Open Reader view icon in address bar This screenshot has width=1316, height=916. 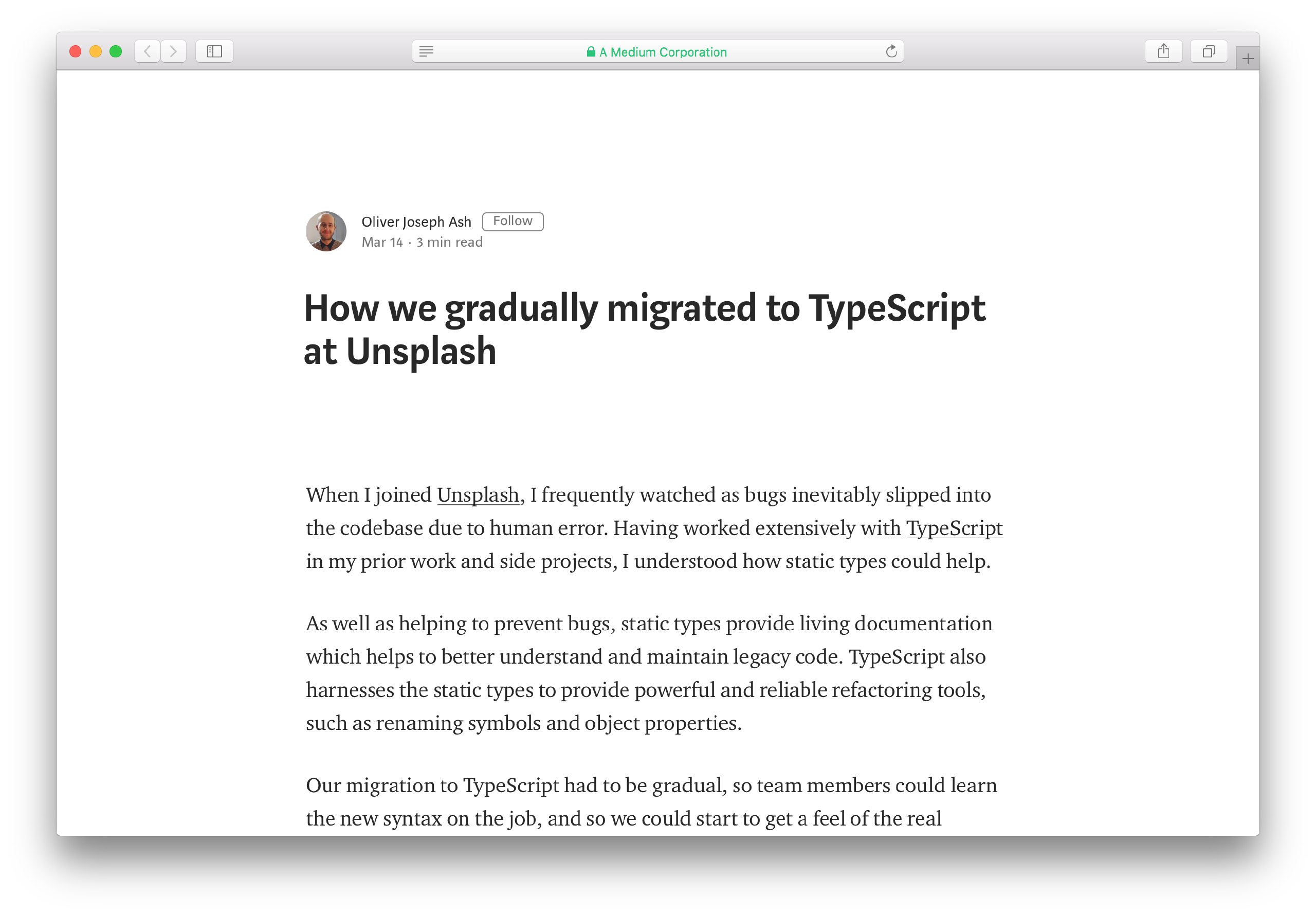coord(427,51)
